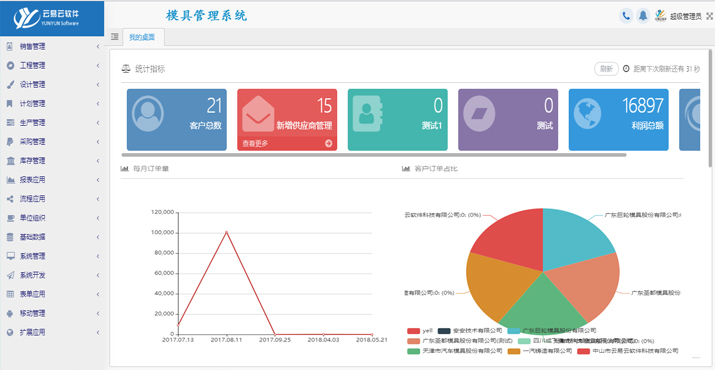Click the 120,000 y-axis label
Viewport: 715px width, 370px height.
click(162, 212)
